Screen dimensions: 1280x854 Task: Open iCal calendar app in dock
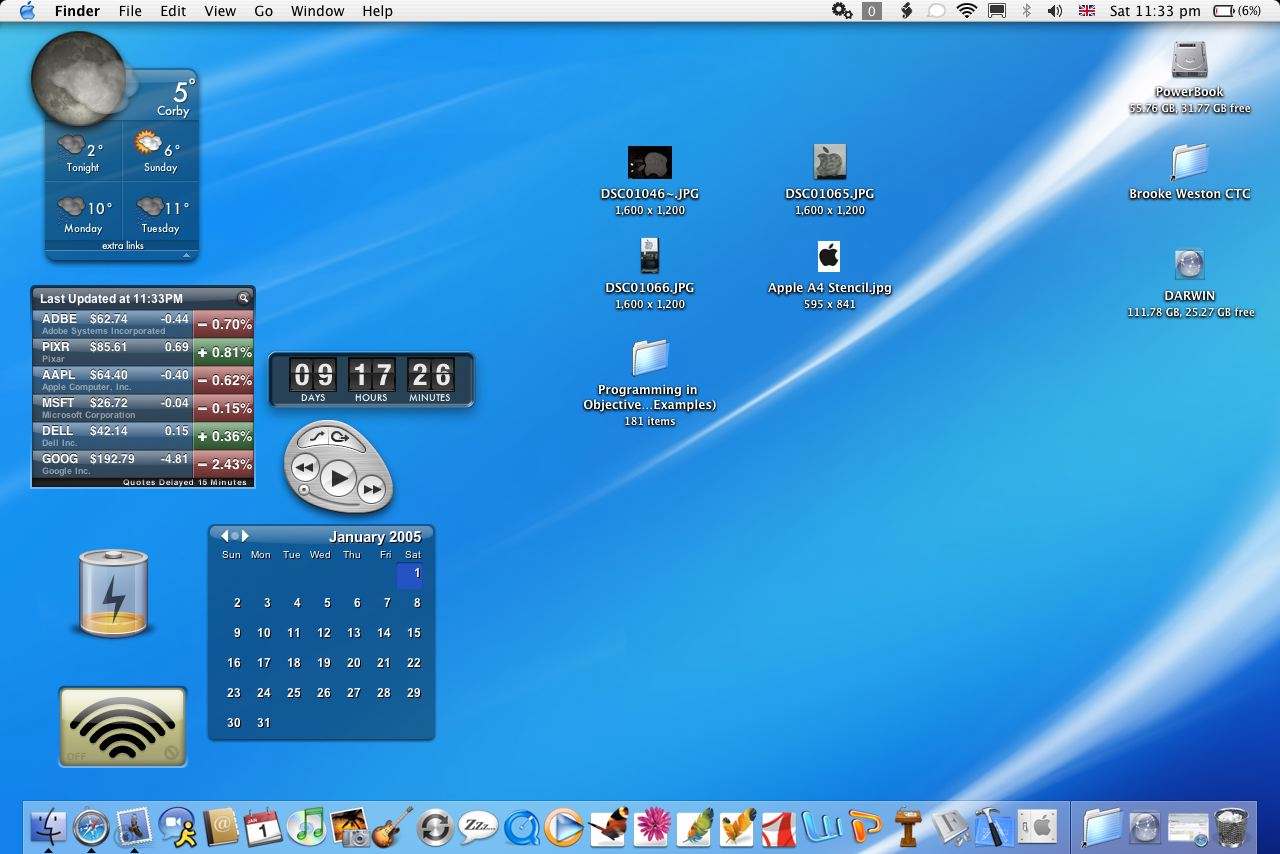[x=263, y=827]
